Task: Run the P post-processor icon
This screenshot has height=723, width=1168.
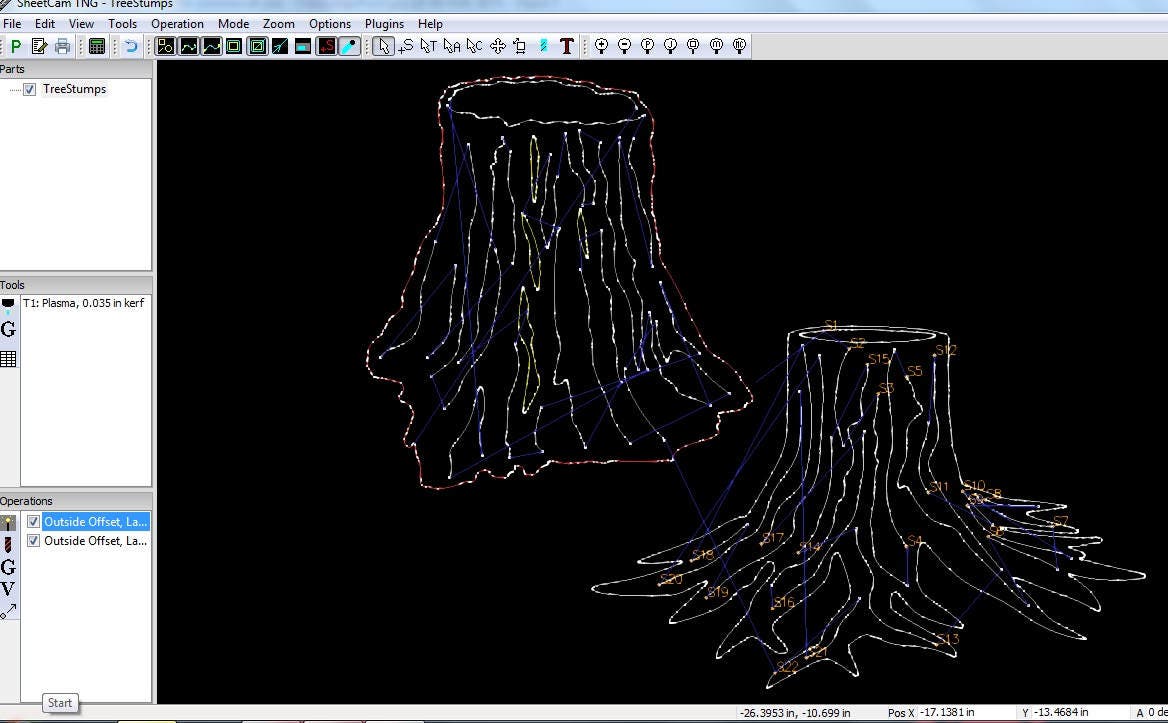Action: pyautogui.click(x=15, y=45)
